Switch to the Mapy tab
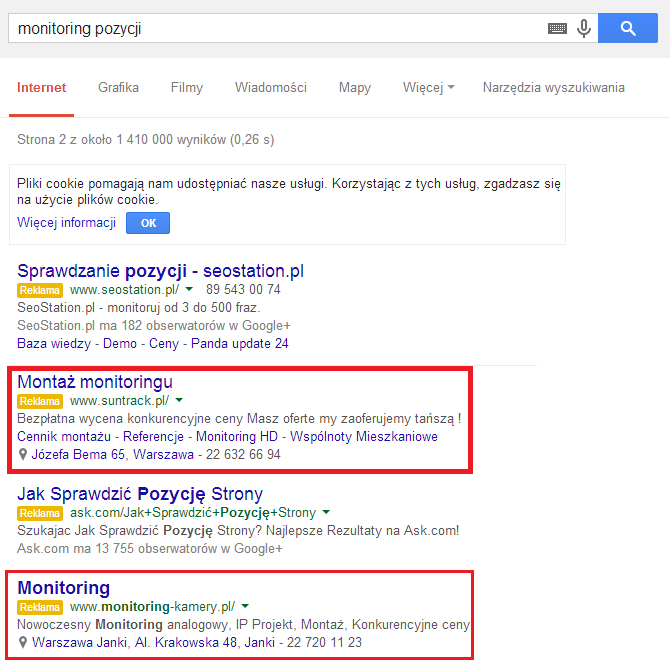This screenshot has height=663, width=670. (x=354, y=87)
